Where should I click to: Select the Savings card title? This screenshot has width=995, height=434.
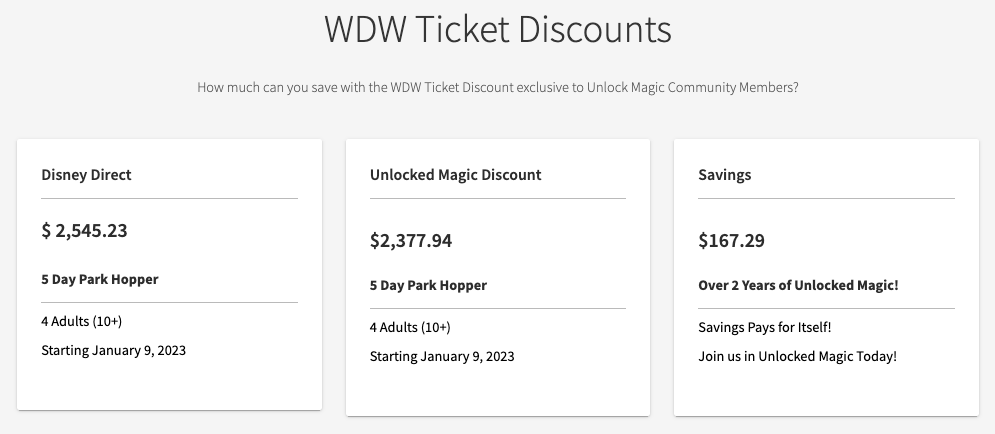point(724,175)
